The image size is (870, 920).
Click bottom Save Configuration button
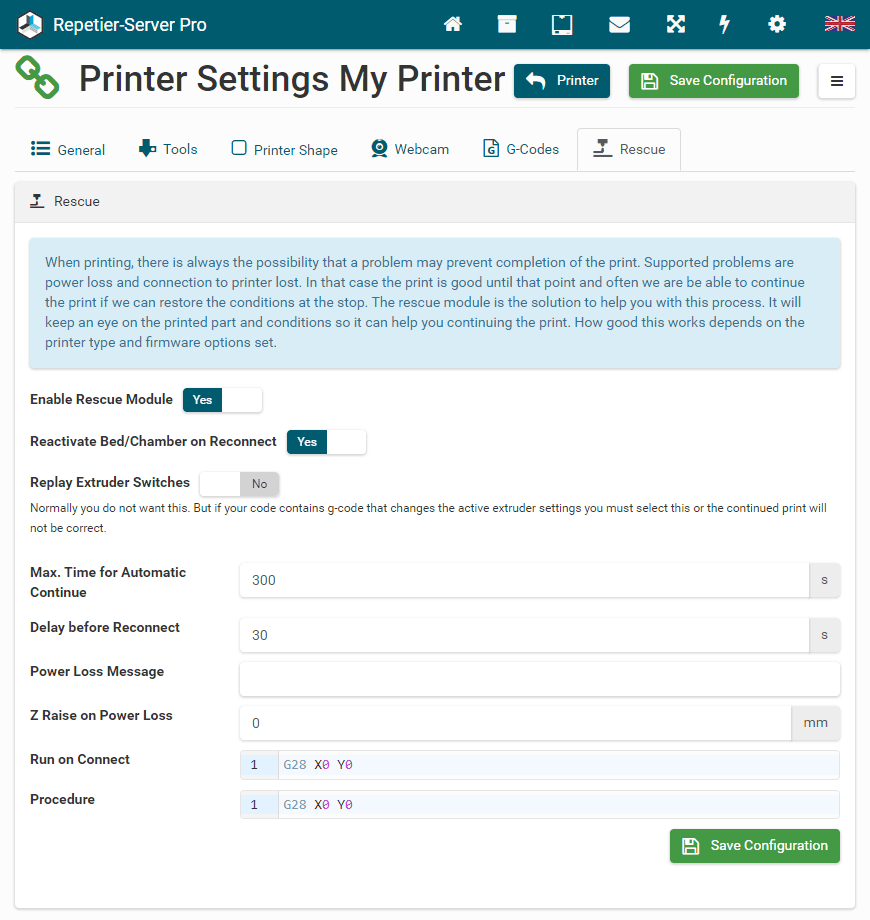click(755, 846)
